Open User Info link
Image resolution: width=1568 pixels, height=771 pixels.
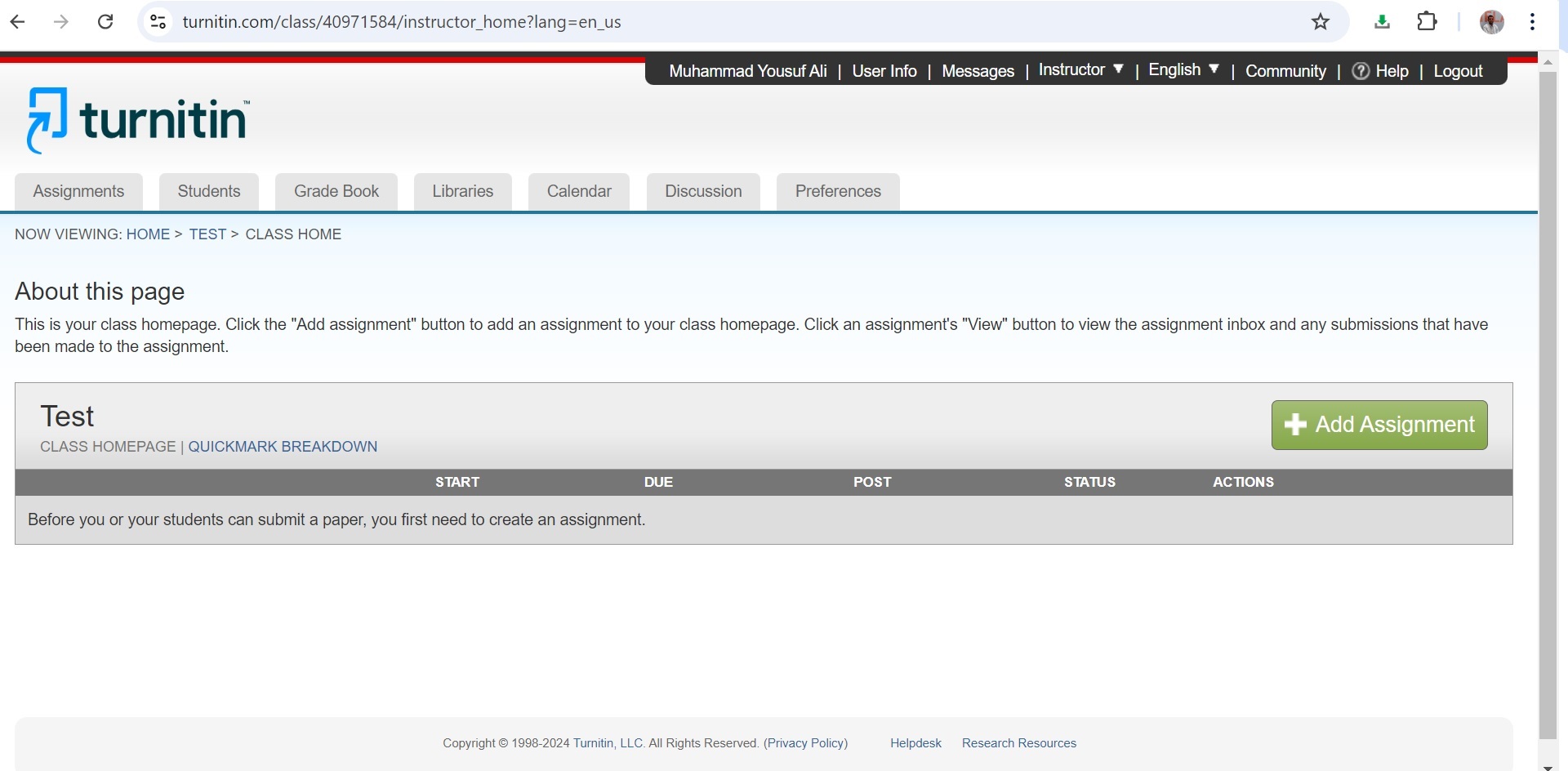(x=884, y=71)
